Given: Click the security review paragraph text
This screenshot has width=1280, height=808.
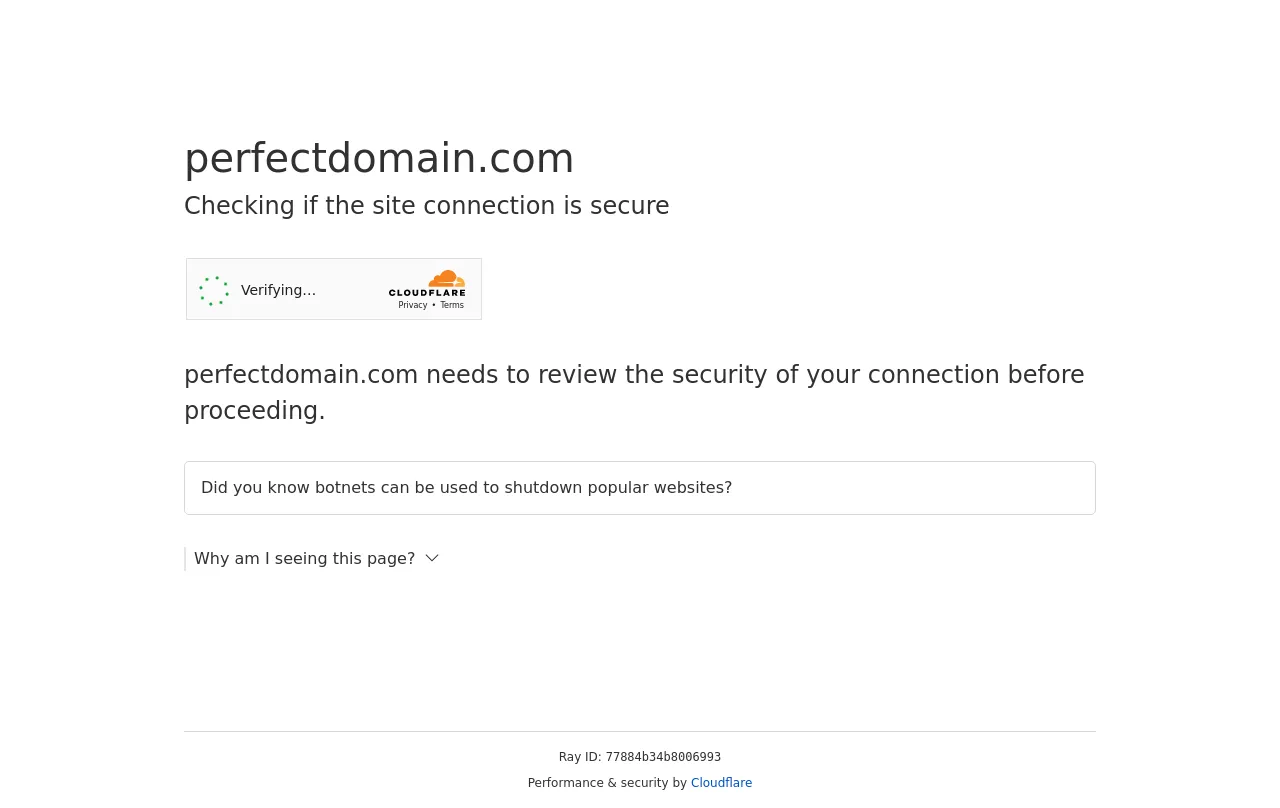Looking at the screenshot, I should (634, 393).
